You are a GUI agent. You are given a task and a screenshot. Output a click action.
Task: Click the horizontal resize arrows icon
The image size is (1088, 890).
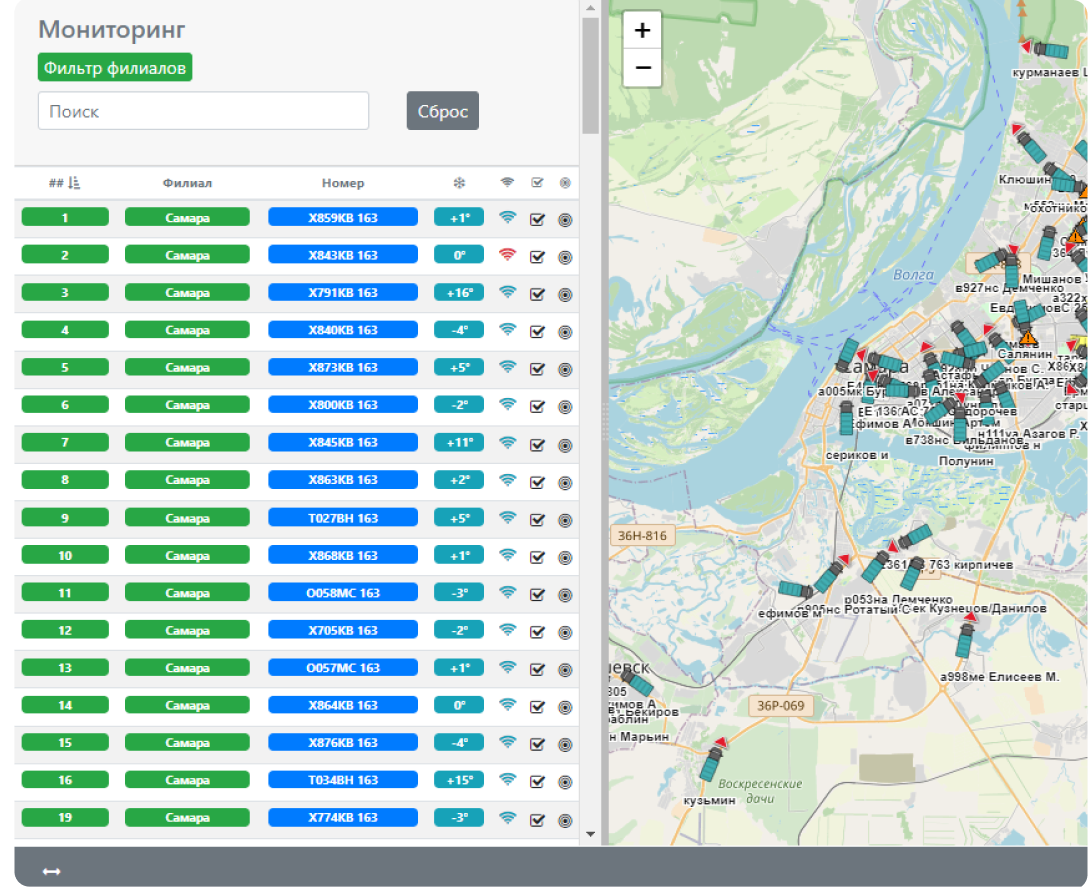click(51, 871)
